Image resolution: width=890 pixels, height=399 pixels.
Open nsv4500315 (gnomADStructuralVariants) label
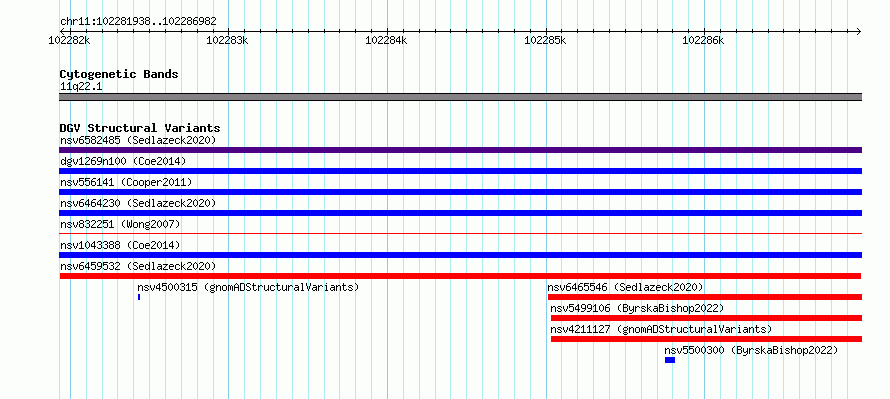click(x=248, y=287)
